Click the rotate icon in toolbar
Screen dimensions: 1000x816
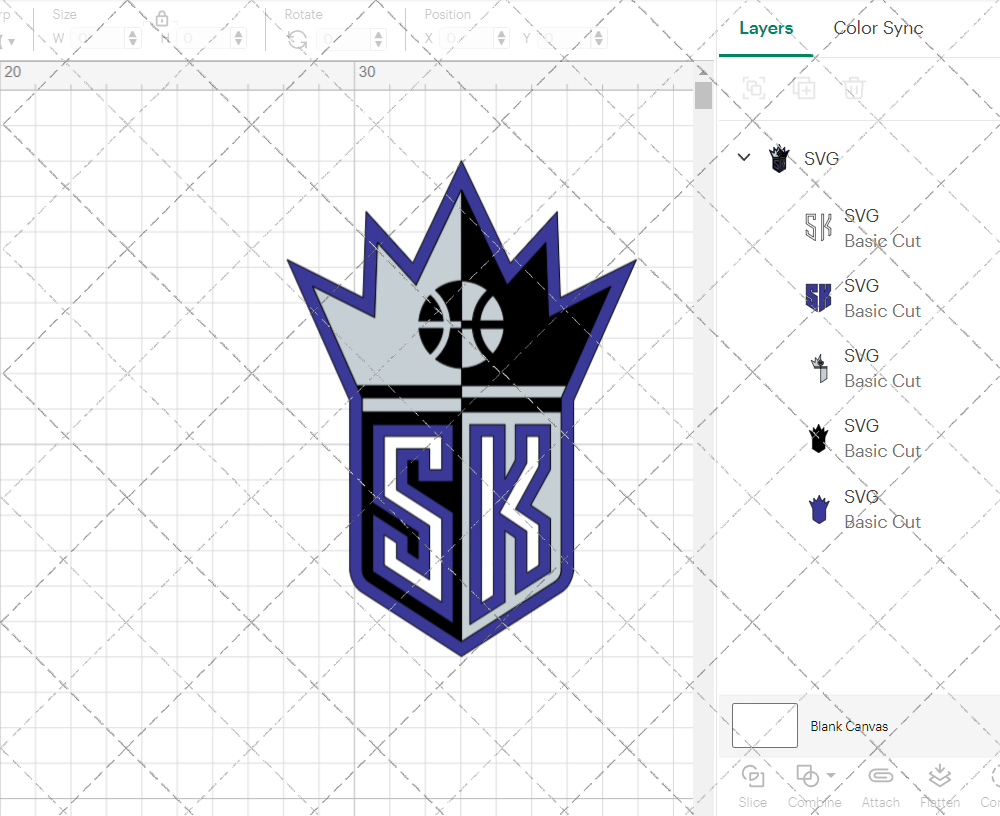[x=297, y=40]
